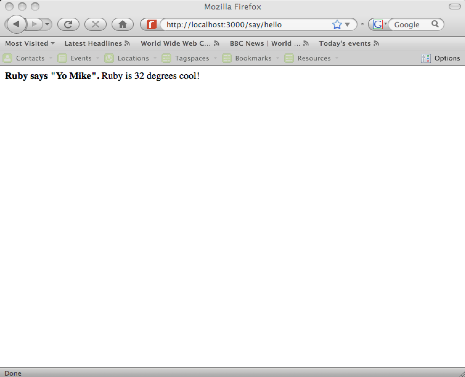Expand the Bookmarks dropdown arrow
The image size is (465, 377).
click(277, 58)
